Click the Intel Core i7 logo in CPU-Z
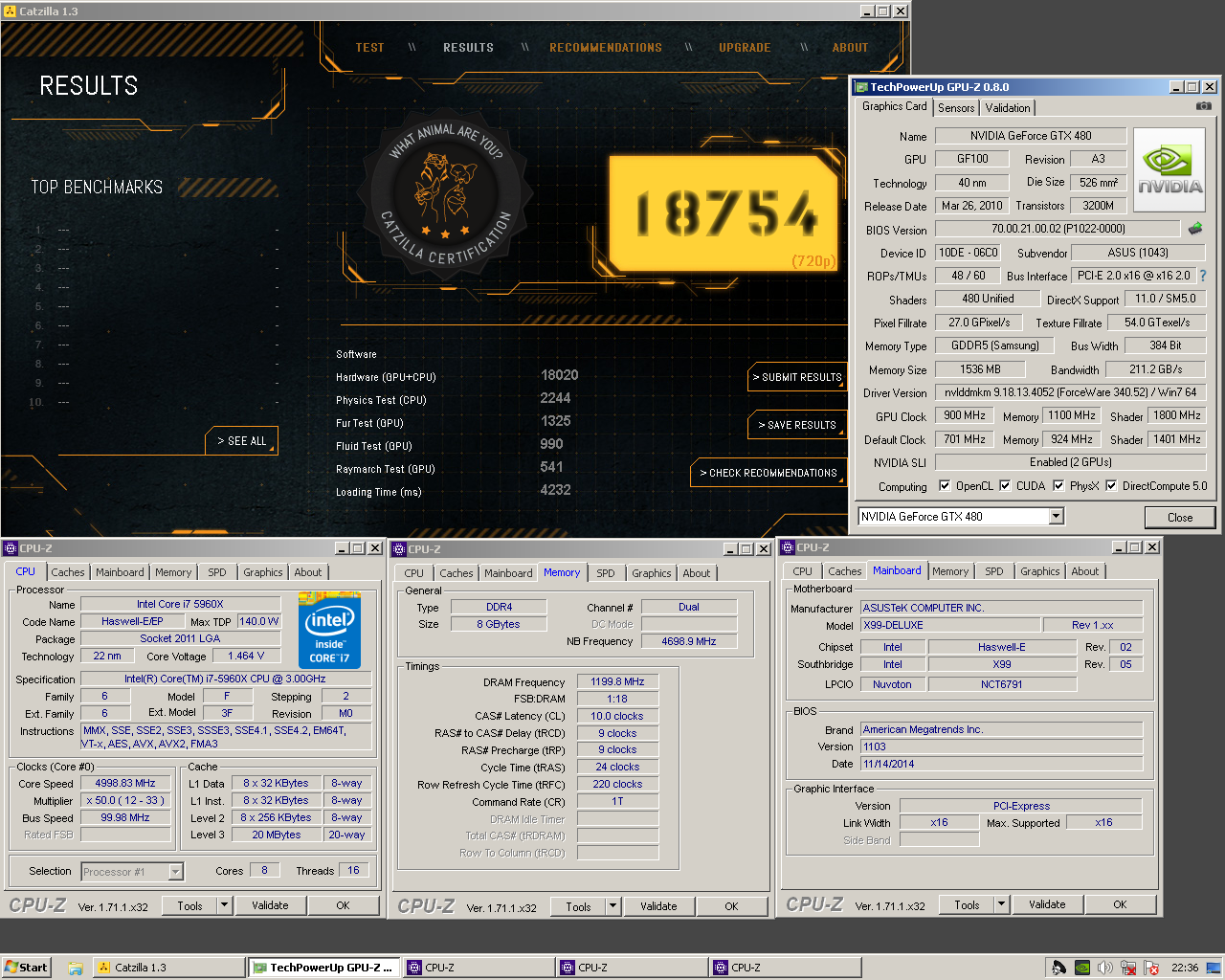This screenshot has width=1225, height=980. [329, 630]
